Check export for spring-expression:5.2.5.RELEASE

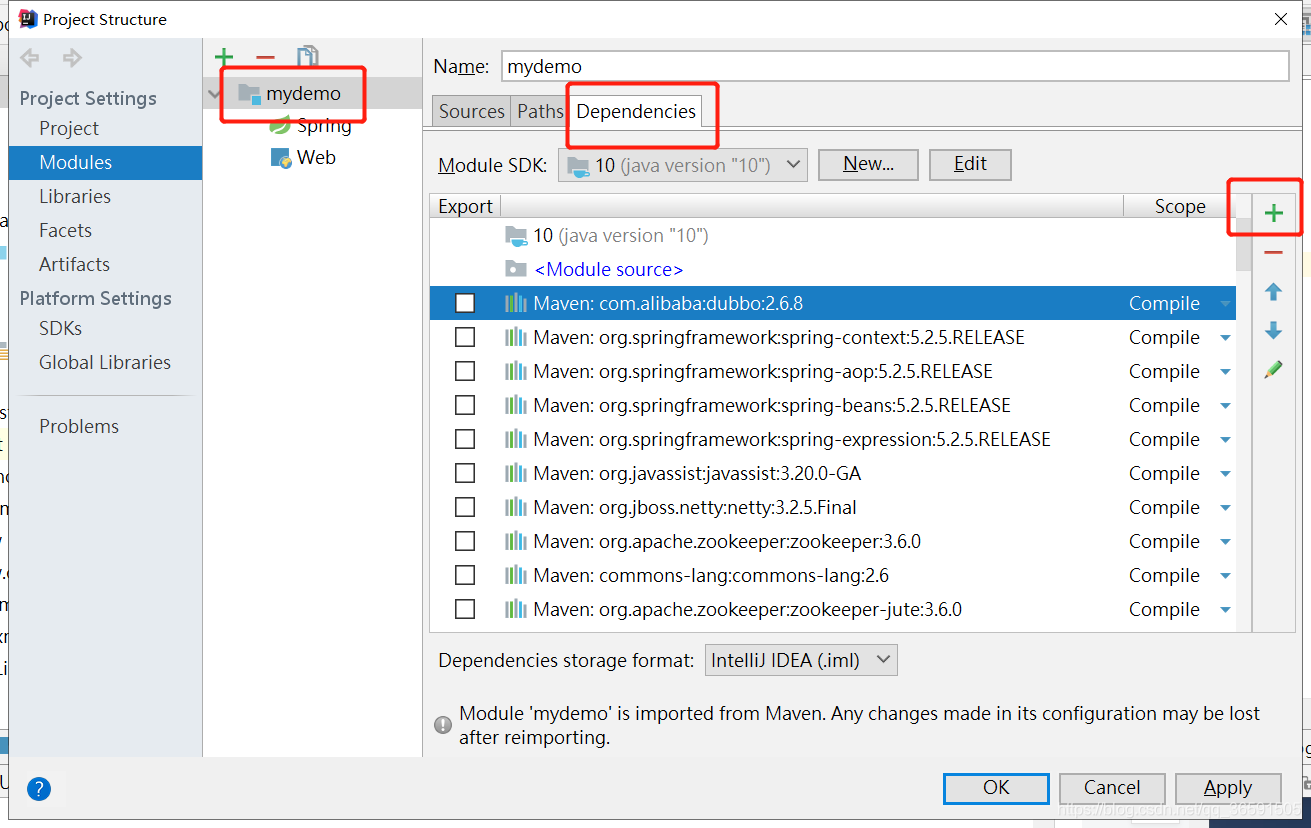[x=465, y=439]
